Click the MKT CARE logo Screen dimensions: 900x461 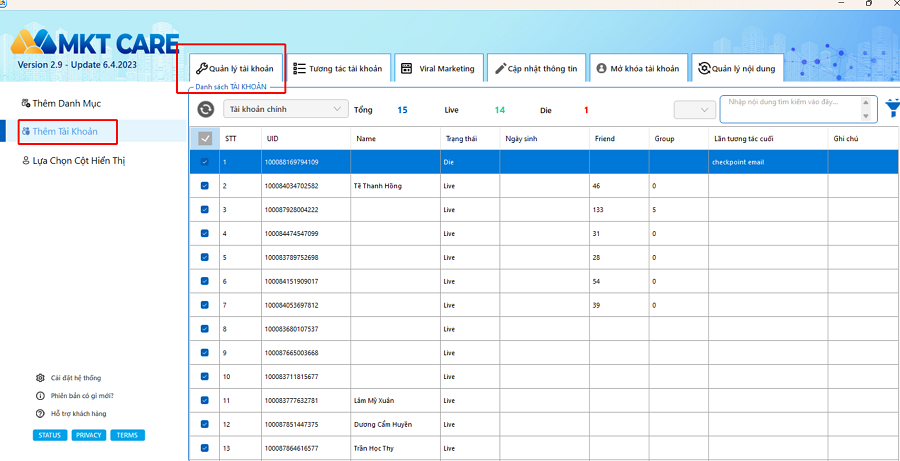[x=94, y=43]
